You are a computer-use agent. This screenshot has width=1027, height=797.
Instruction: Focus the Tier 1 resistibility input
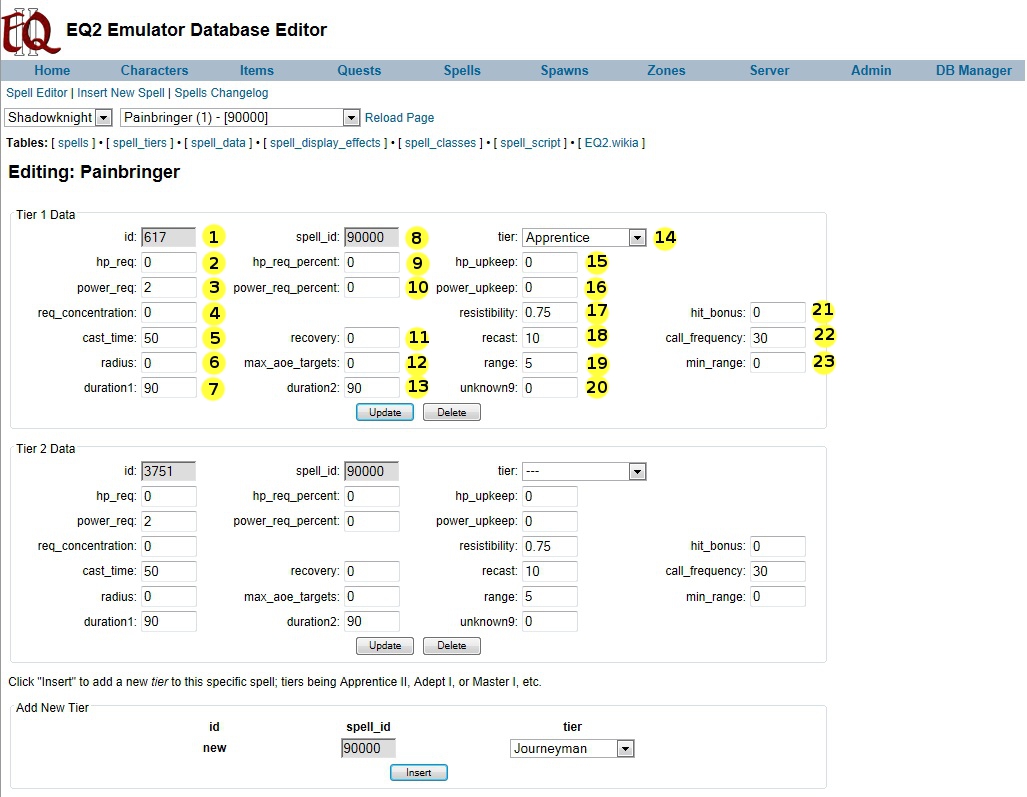tap(549, 312)
